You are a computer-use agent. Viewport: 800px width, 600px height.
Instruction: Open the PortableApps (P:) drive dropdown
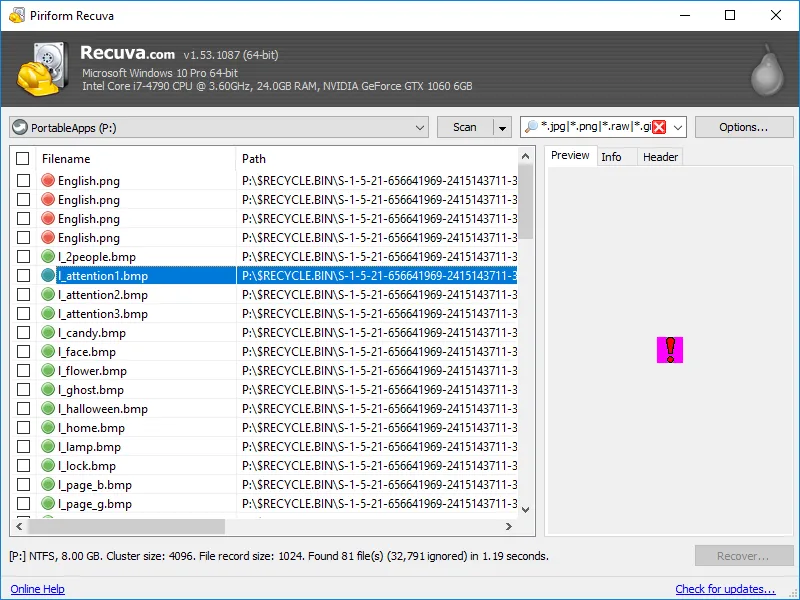pyautogui.click(x=419, y=128)
